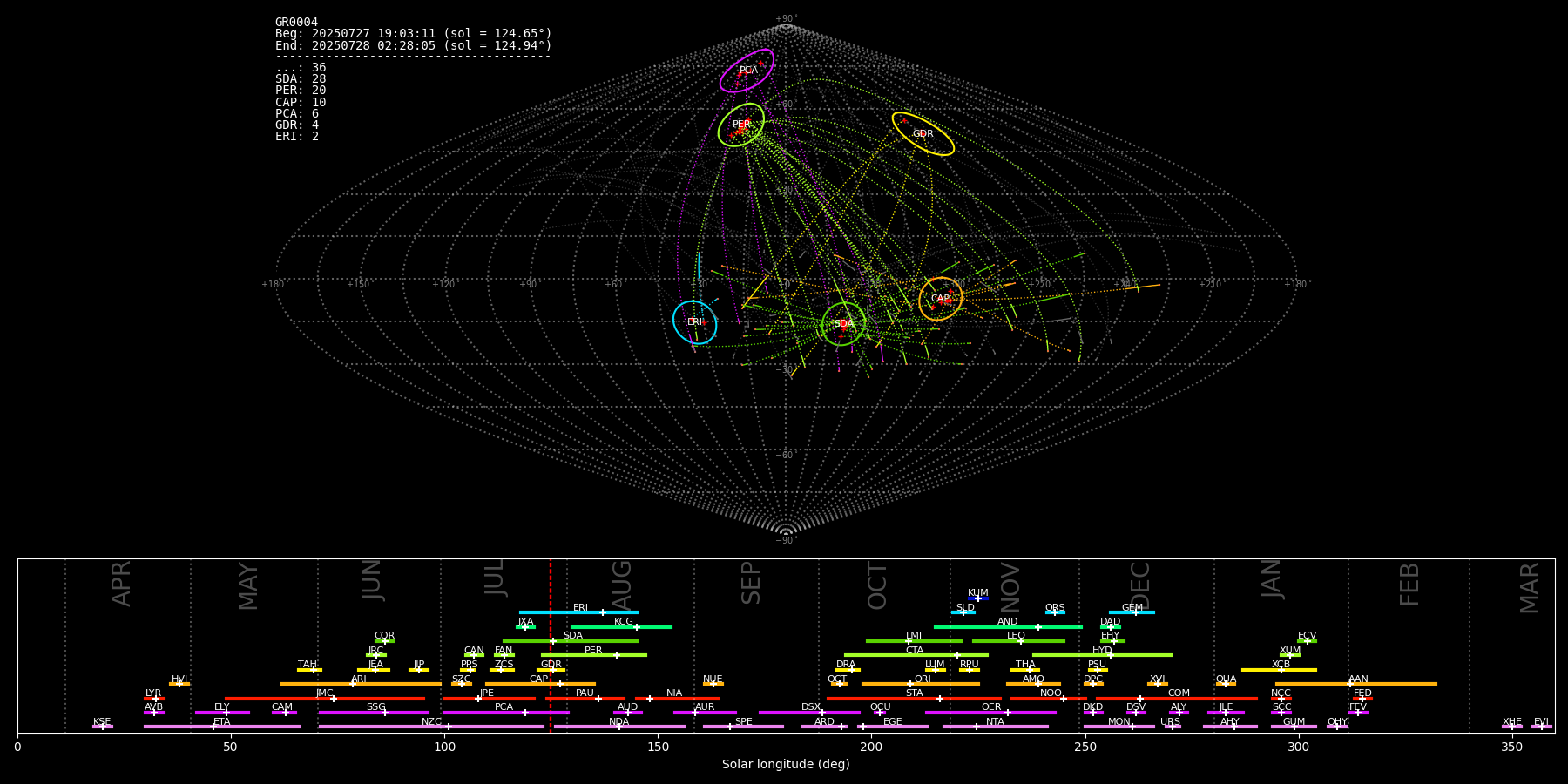The width and height of the screenshot is (1568, 784).
Task: Select the green SDA activity bar in timeline
Action: (x=571, y=641)
